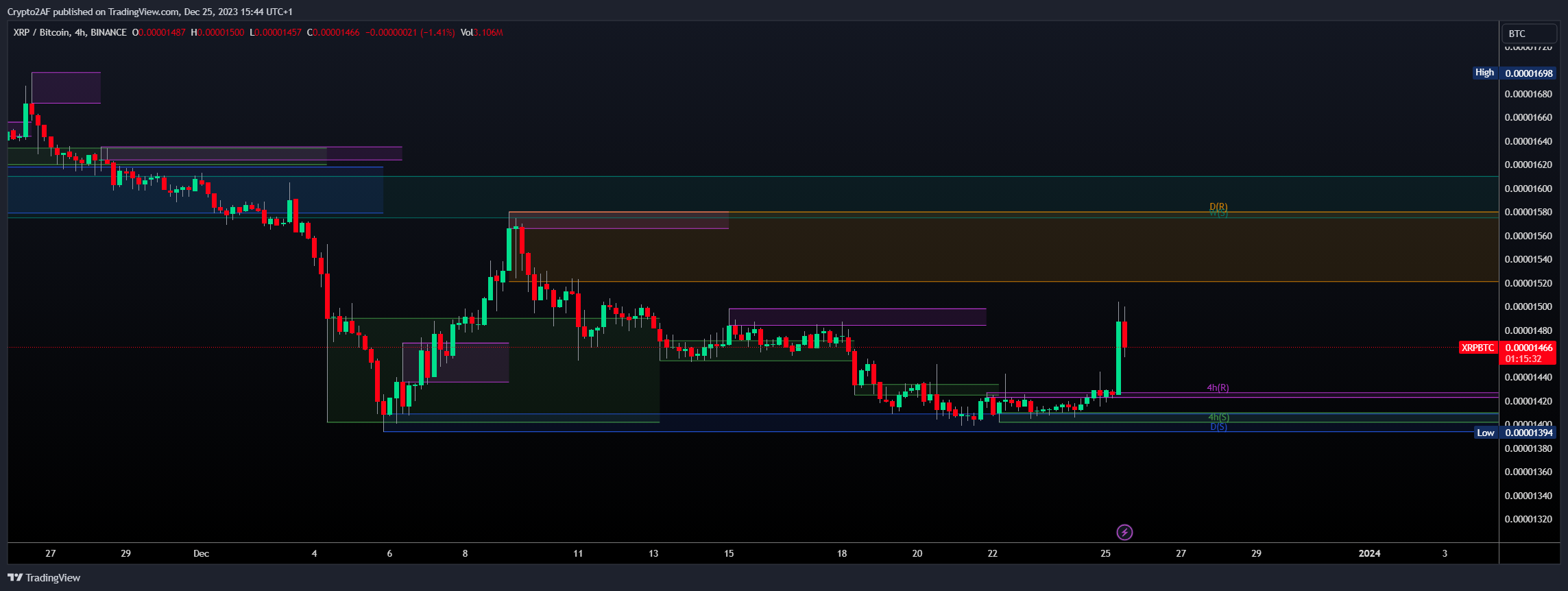The height and width of the screenshot is (591, 1568).
Task: Click the 0.00001340 price axis label
Action: click(x=1528, y=496)
